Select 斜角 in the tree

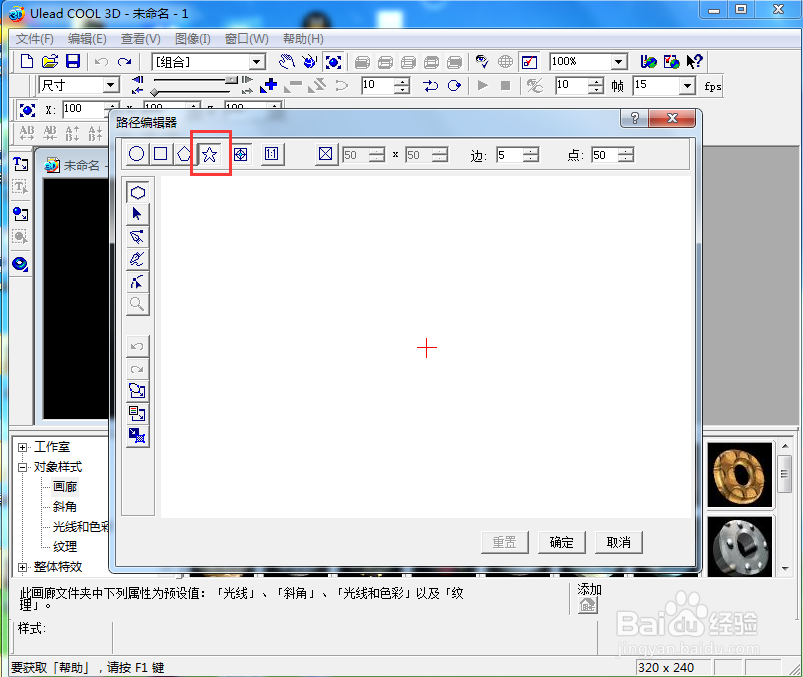(65, 507)
